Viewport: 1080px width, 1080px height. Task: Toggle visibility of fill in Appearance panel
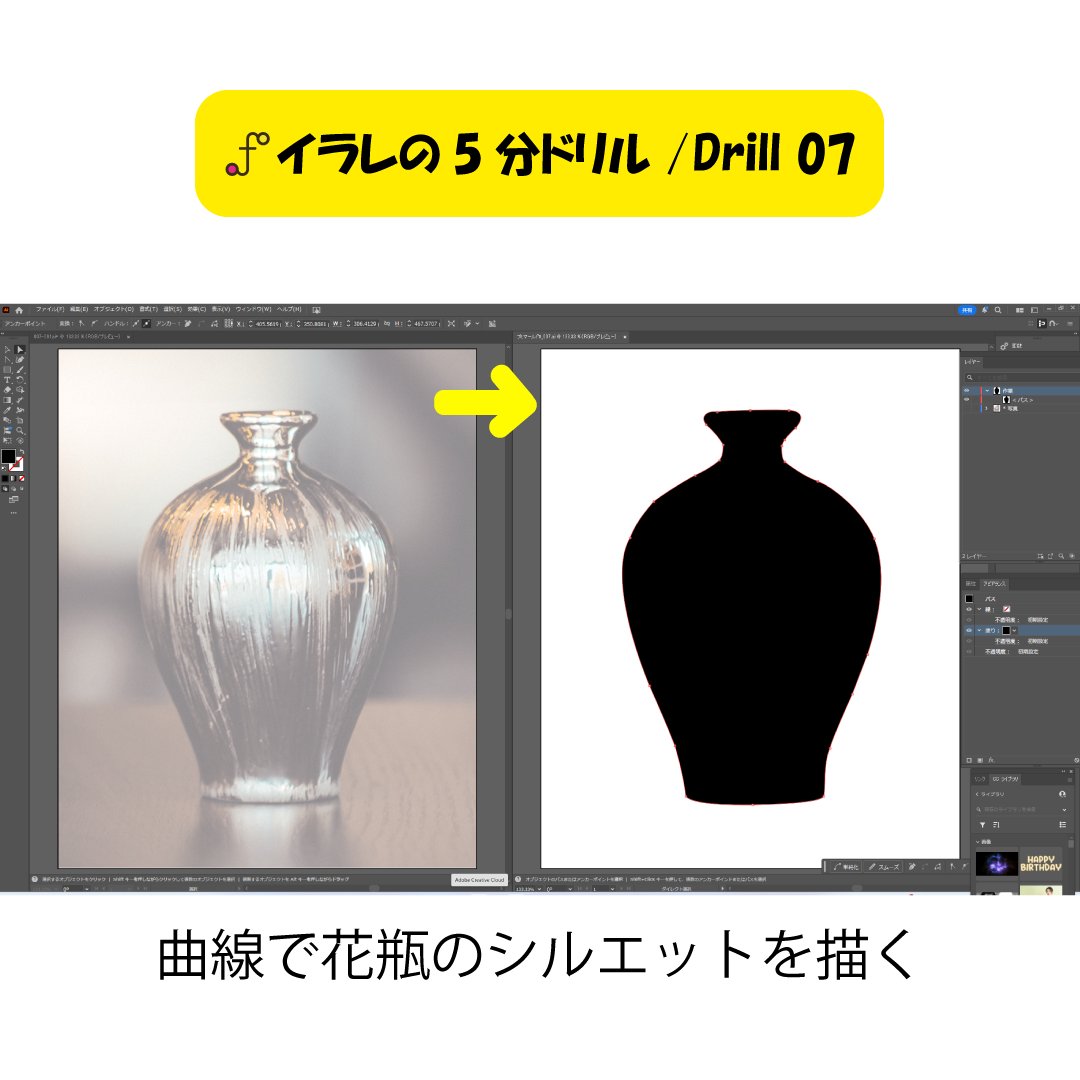click(969, 630)
